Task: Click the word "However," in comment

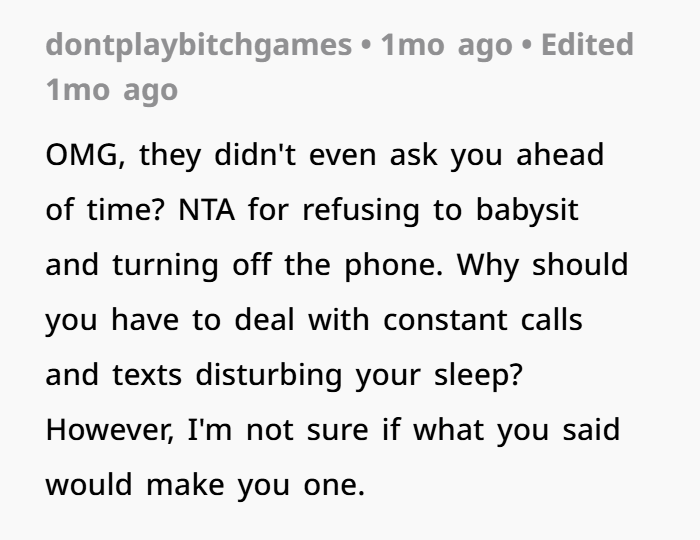Action: (x=110, y=431)
